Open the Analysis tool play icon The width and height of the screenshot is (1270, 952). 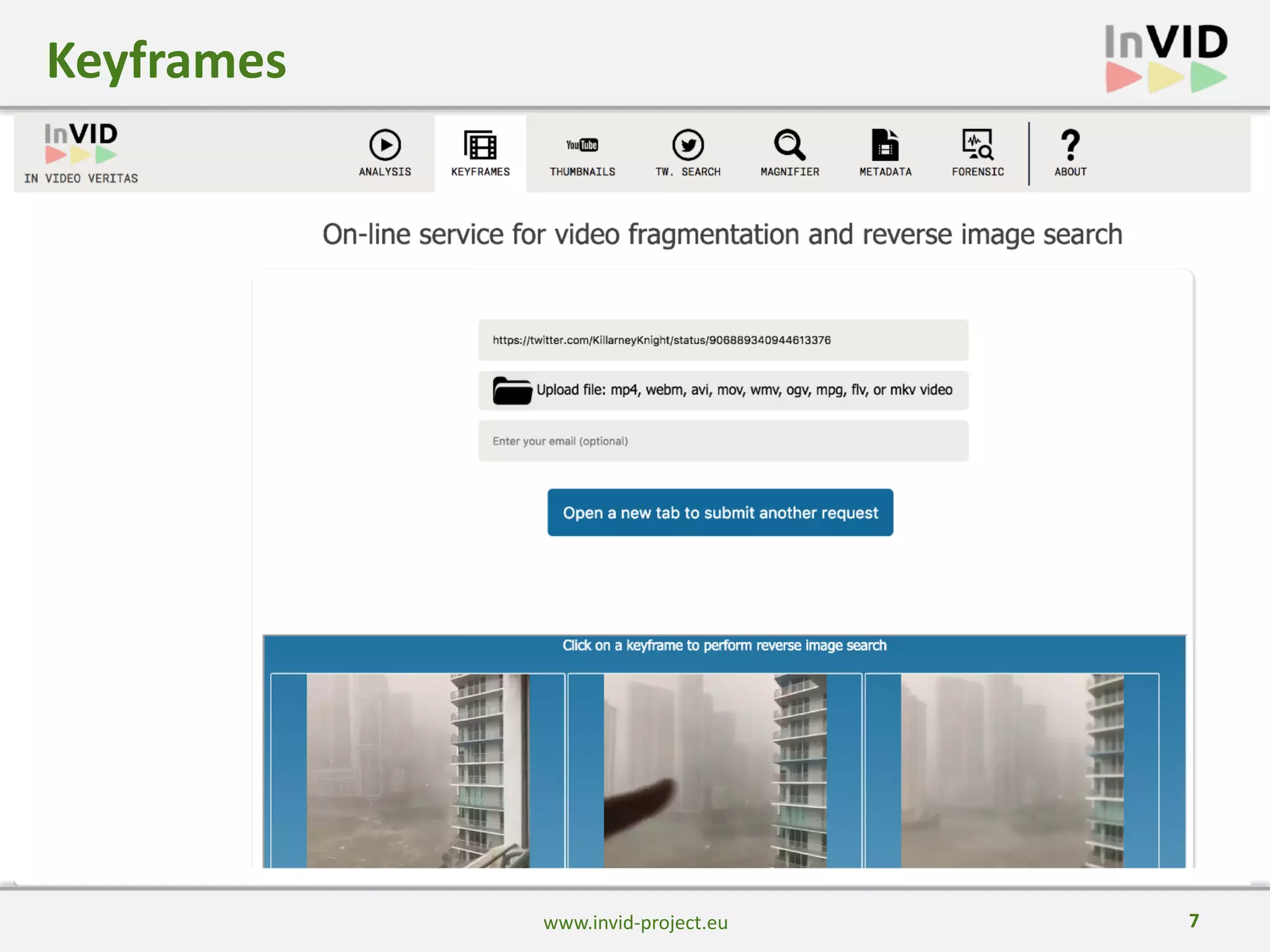coord(385,145)
